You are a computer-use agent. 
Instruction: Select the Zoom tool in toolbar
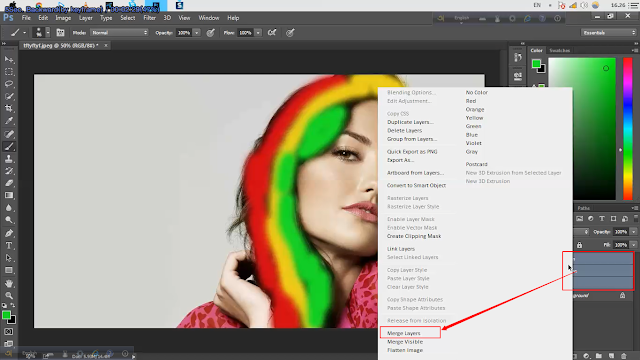(9, 296)
